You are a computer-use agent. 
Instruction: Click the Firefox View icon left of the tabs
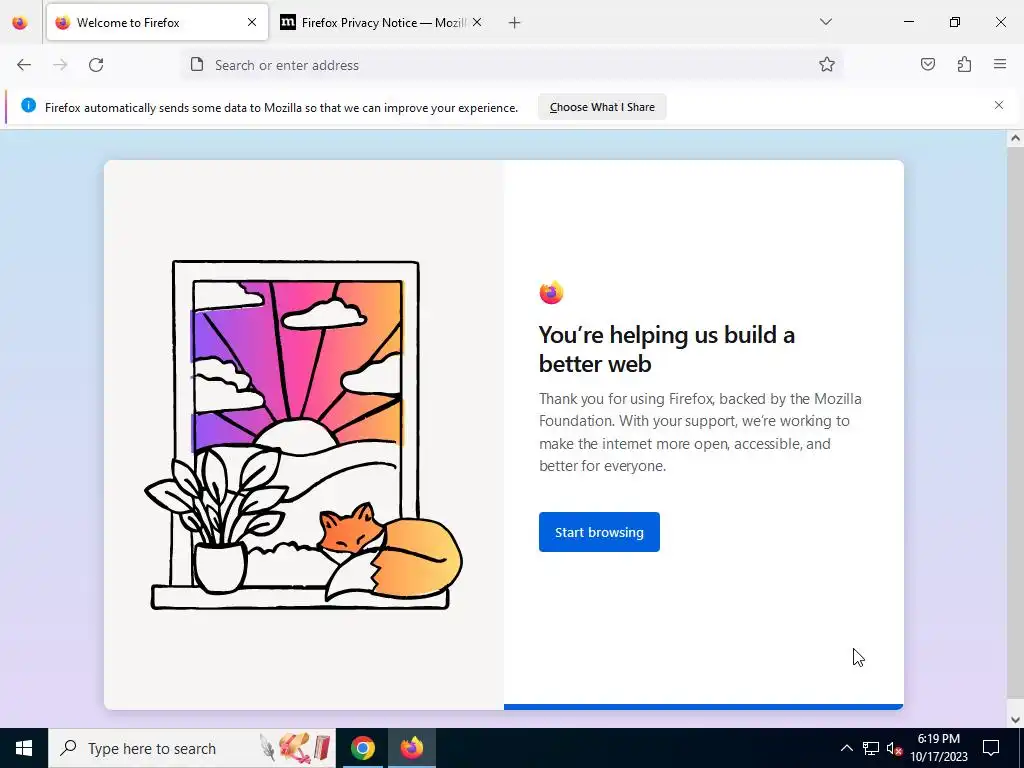[20, 22]
